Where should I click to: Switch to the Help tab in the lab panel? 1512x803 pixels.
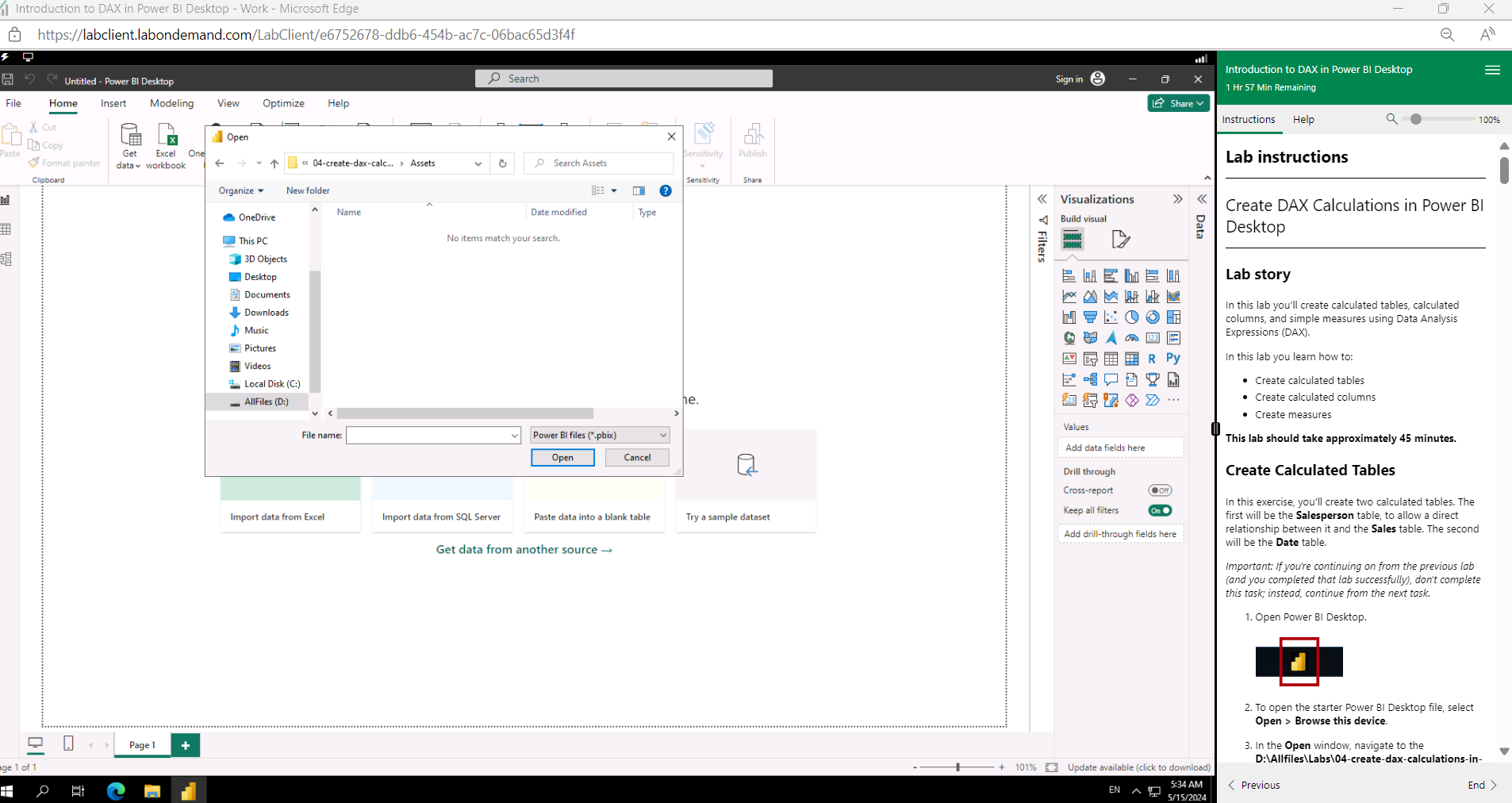[1303, 119]
